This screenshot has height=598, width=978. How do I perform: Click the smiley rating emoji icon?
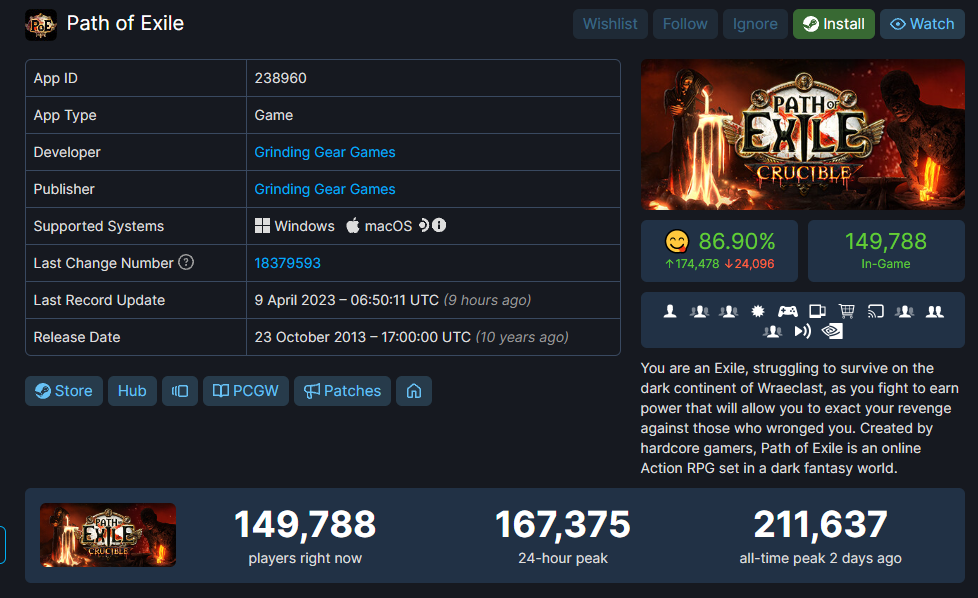(x=677, y=241)
